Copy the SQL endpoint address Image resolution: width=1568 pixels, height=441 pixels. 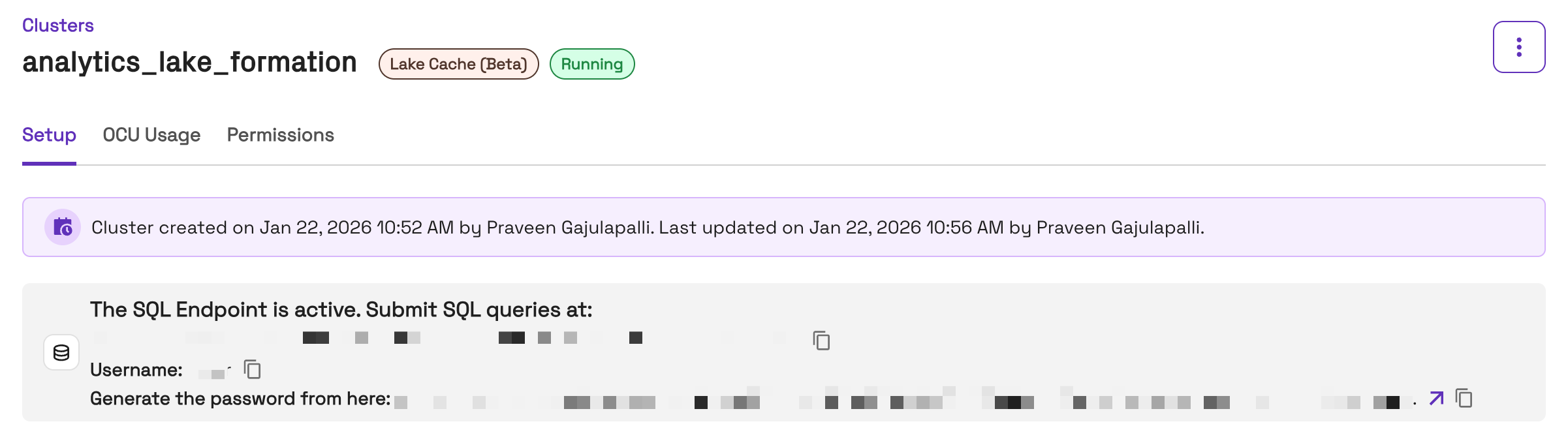point(821,341)
